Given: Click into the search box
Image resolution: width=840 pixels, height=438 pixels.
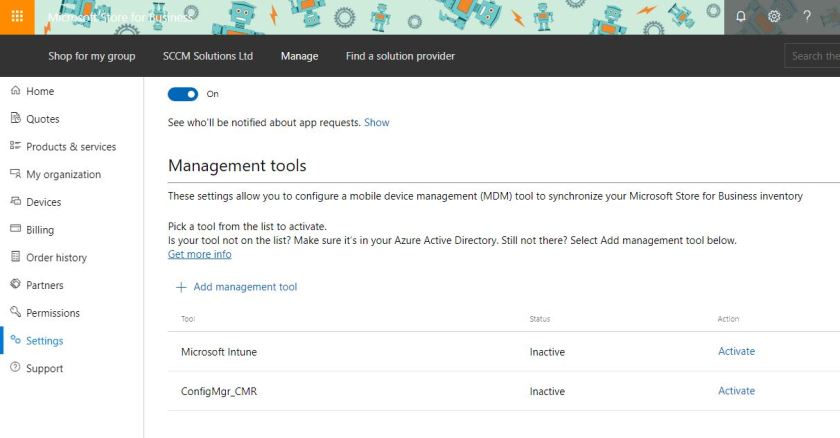Looking at the screenshot, I should [813, 56].
